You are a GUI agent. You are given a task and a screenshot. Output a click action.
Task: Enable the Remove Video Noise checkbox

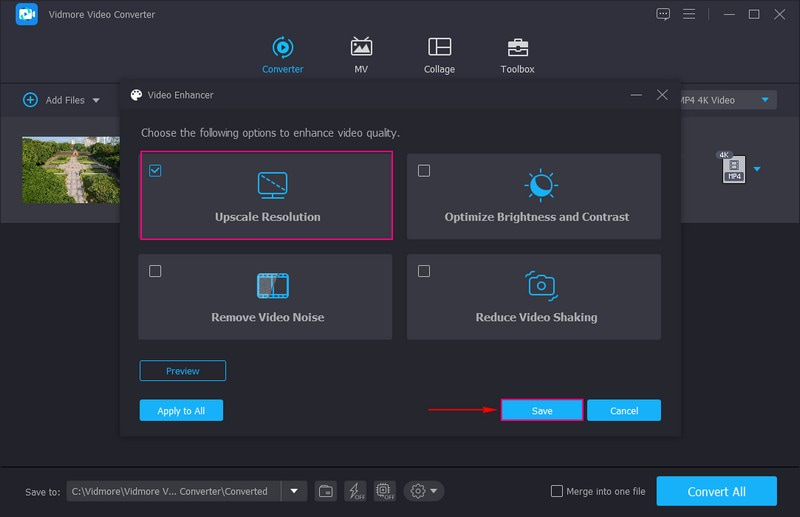click(x=155, y=271)
